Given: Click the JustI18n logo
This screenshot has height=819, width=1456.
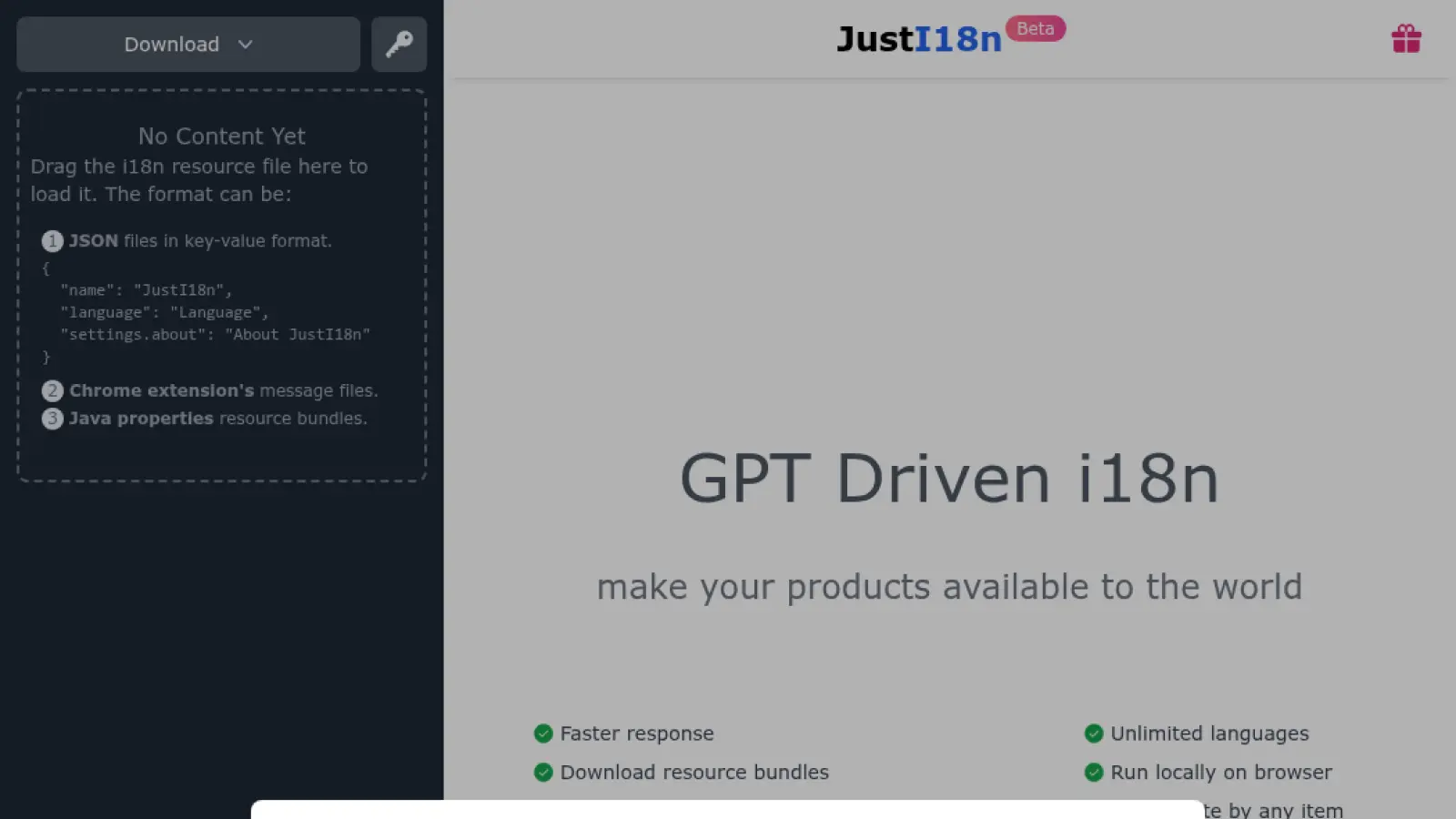Looking at the screenshot, I should [x=917, y=38].
